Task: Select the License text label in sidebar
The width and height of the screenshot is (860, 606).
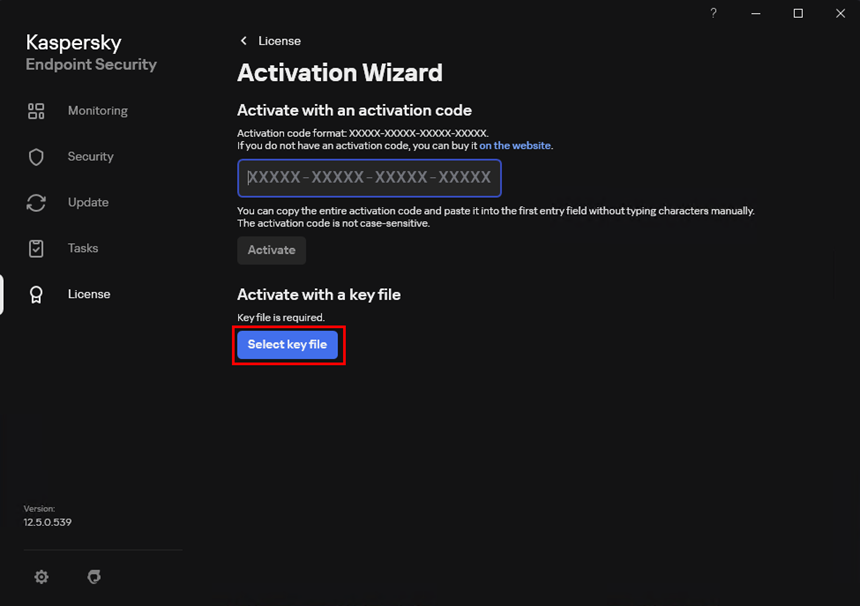Action: coord(89,294)
